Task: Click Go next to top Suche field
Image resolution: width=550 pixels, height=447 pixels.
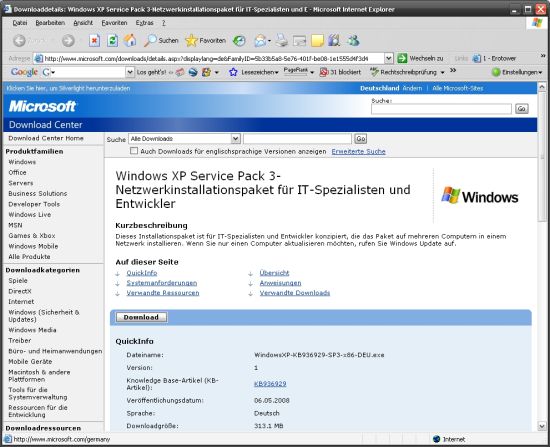Action: click(522, 109)
